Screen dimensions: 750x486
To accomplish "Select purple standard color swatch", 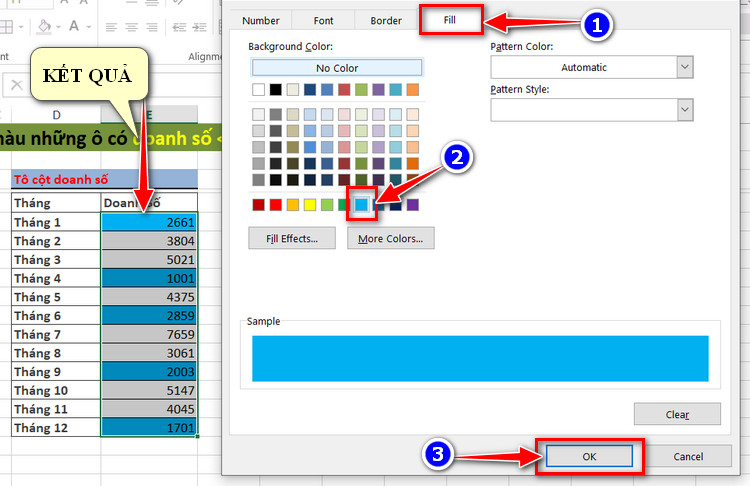I will click(x=413, y=205).
